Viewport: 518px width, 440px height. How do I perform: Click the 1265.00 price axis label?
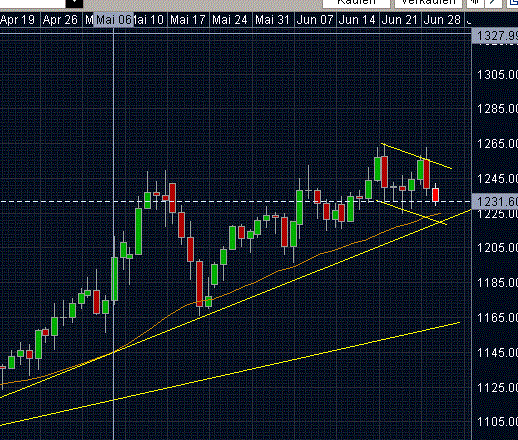click(497, 144)
